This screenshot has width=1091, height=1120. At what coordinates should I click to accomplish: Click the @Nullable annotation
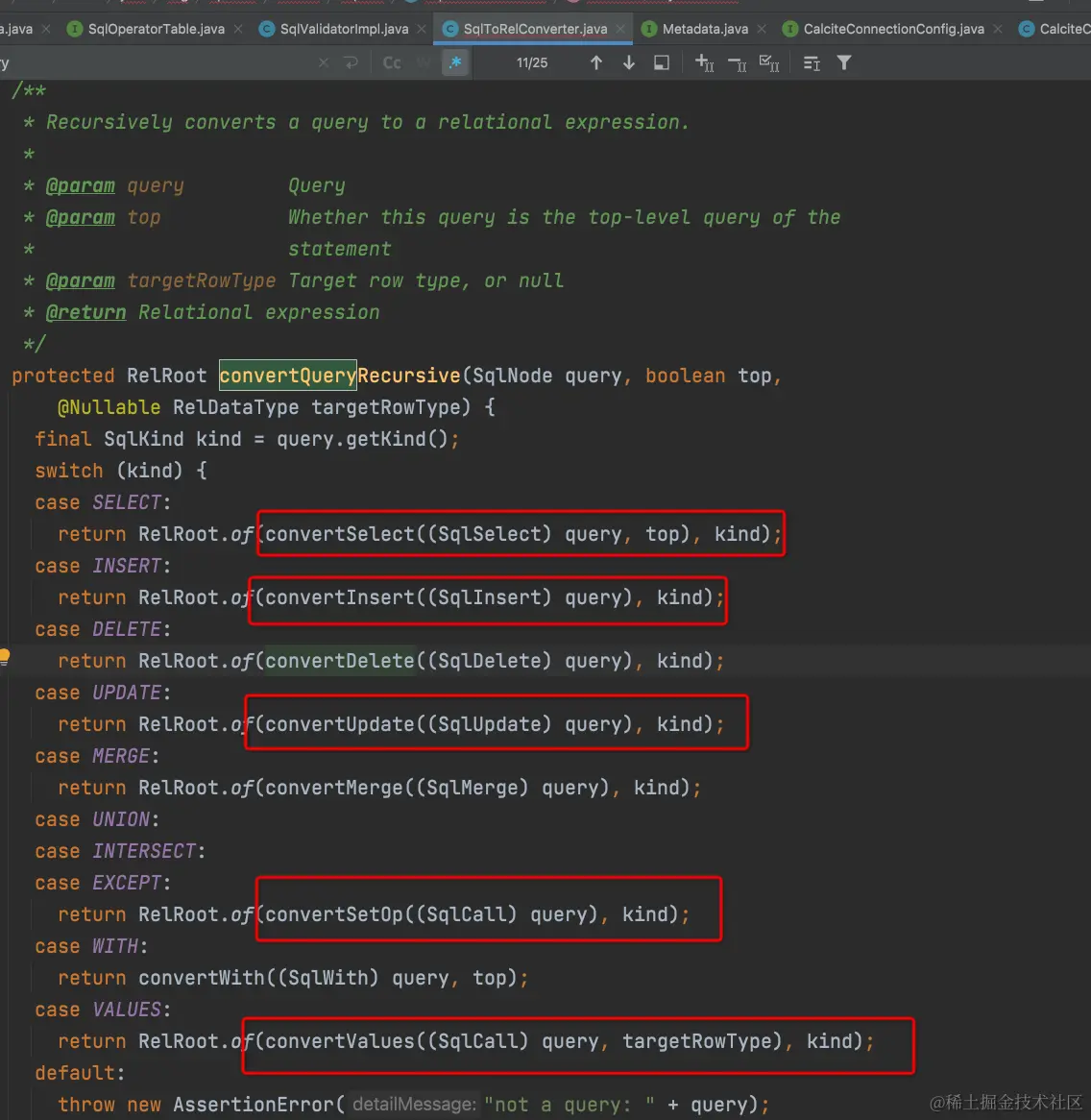click(109, 407)
